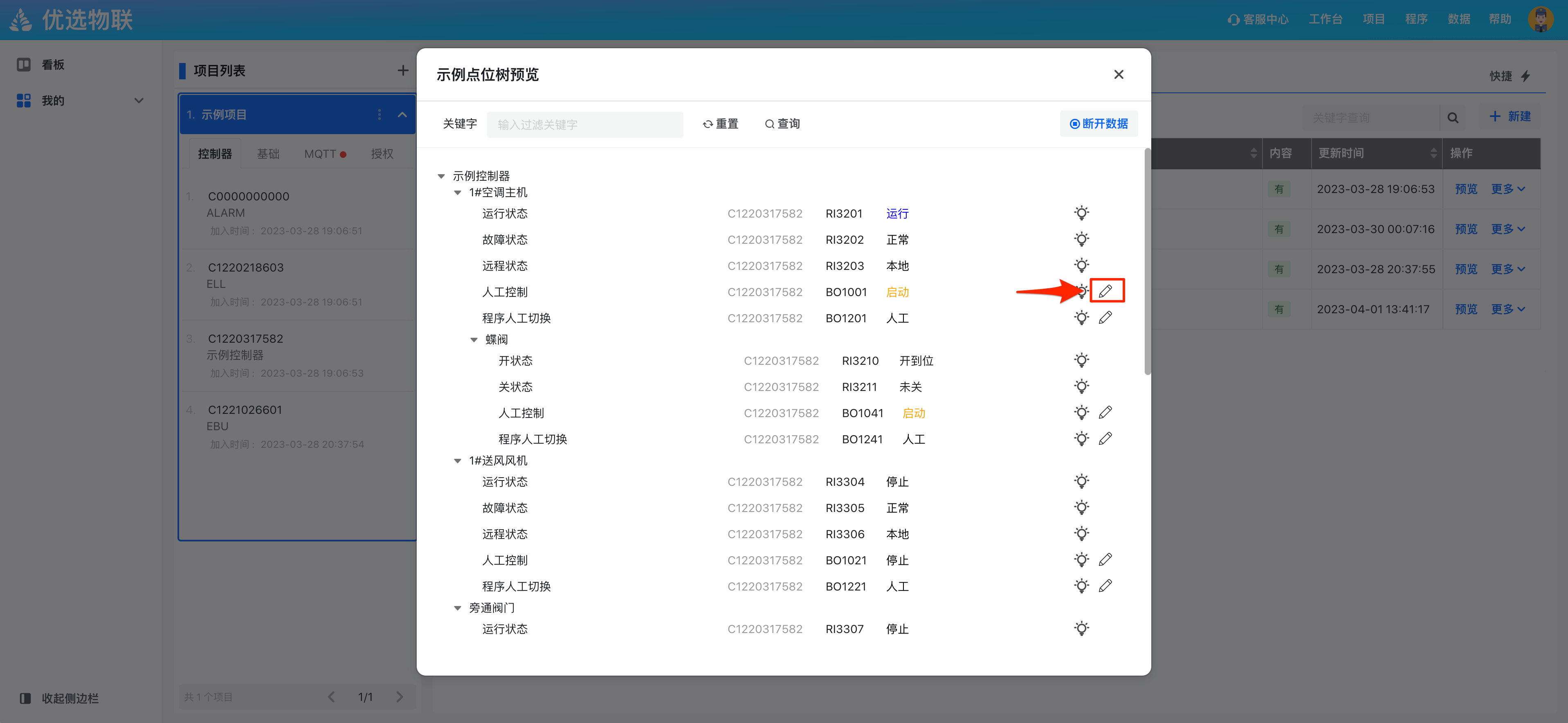Click lightbulb icon for RI3307 运行状态

tap(1081, 629)
